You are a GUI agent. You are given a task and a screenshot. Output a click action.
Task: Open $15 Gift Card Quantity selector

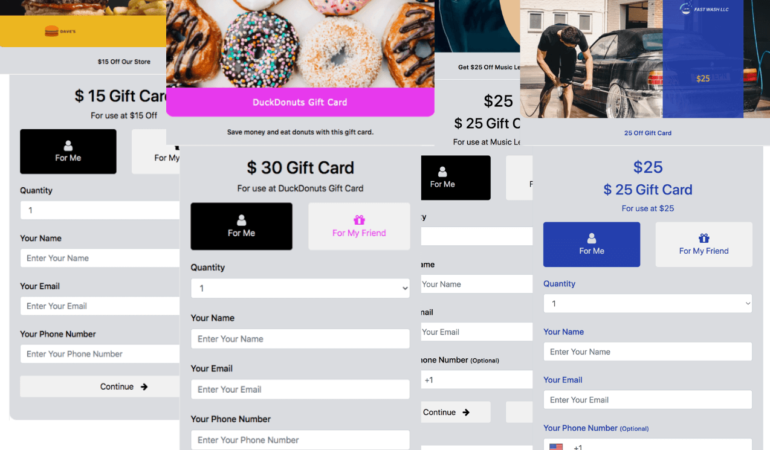tap(100, 210)
